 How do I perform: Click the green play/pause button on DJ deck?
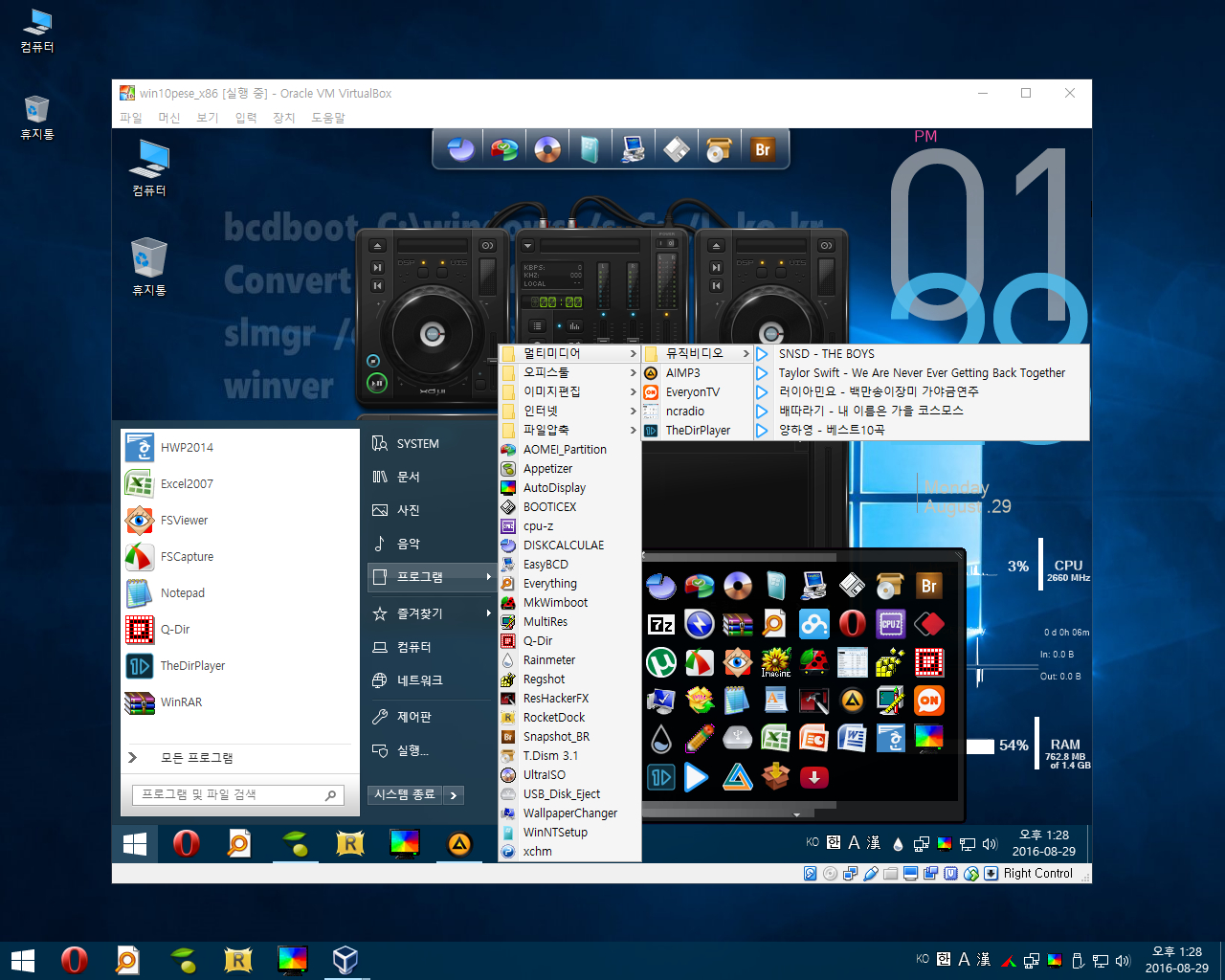[x=377, y=383]
